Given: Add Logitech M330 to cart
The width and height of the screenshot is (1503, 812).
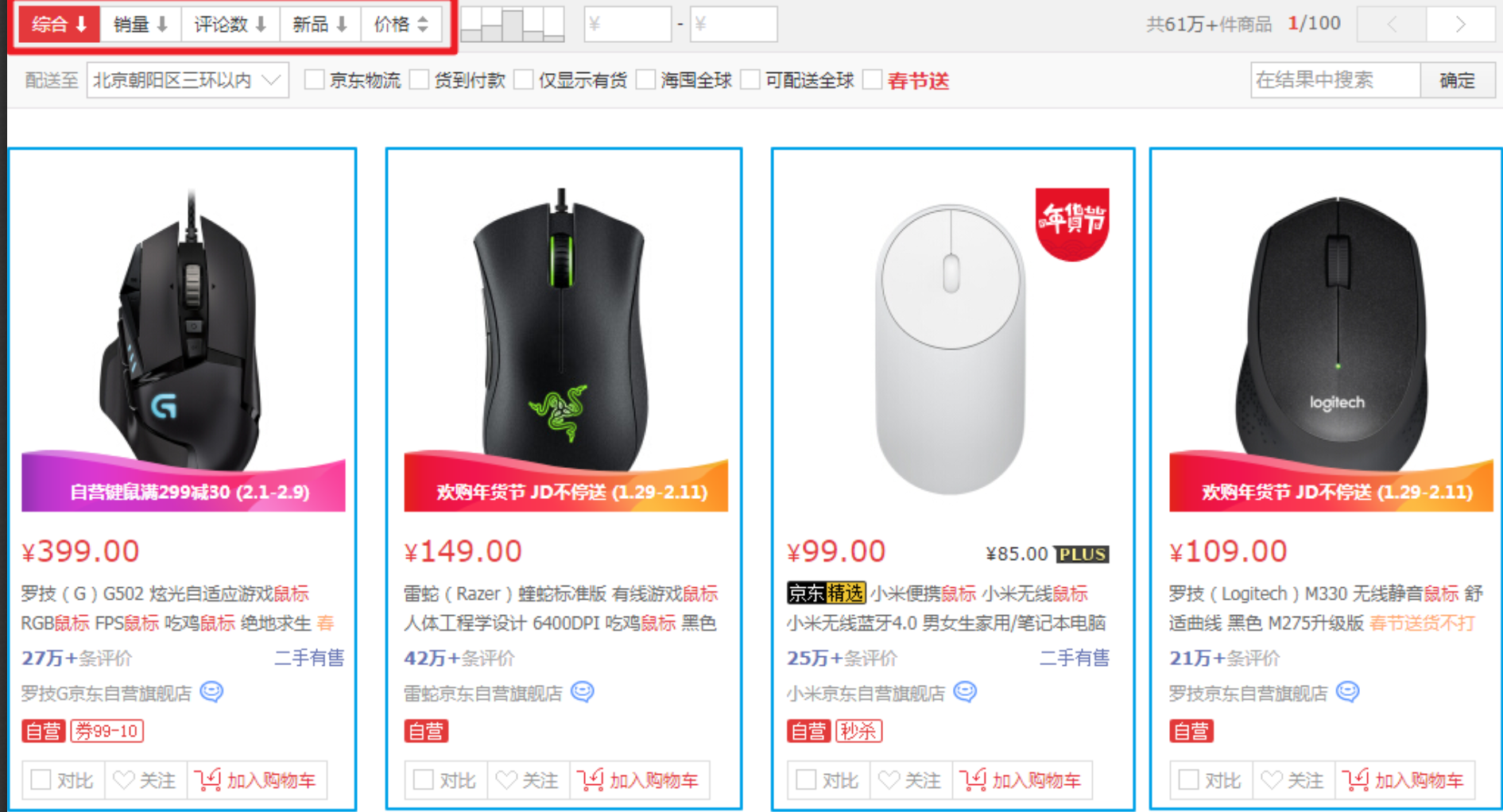Looking at the screenshot, I should pyautogui.click(x=1404, y=780).
